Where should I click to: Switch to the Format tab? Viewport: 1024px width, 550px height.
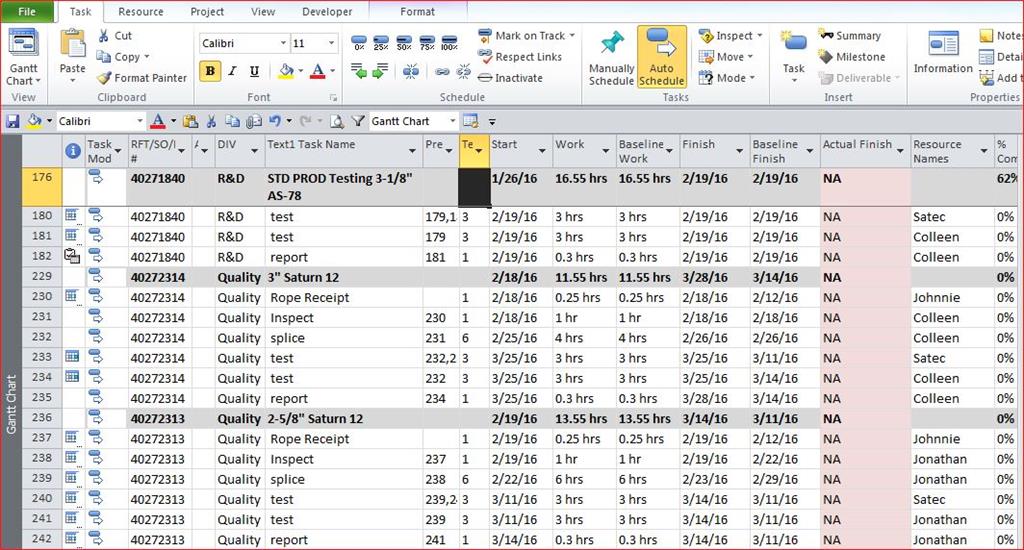tap(417, 11)
